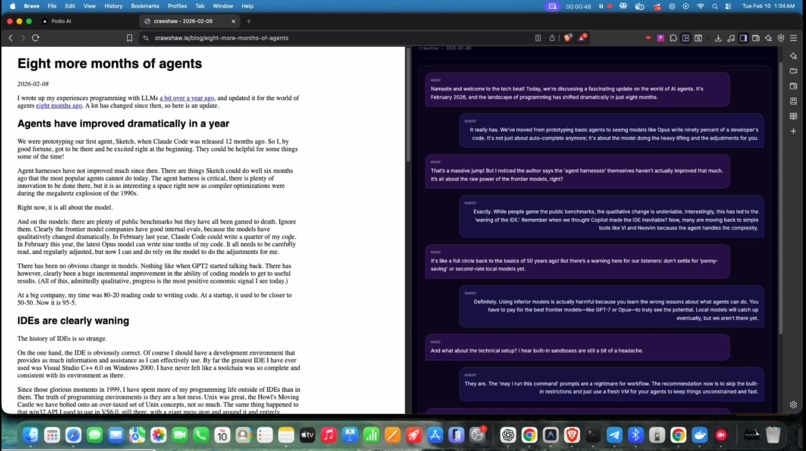Open Brave Rewards triangle icon
Image resolution: width=806 pixels, height=451 pixels.
[x=582, y=38]
